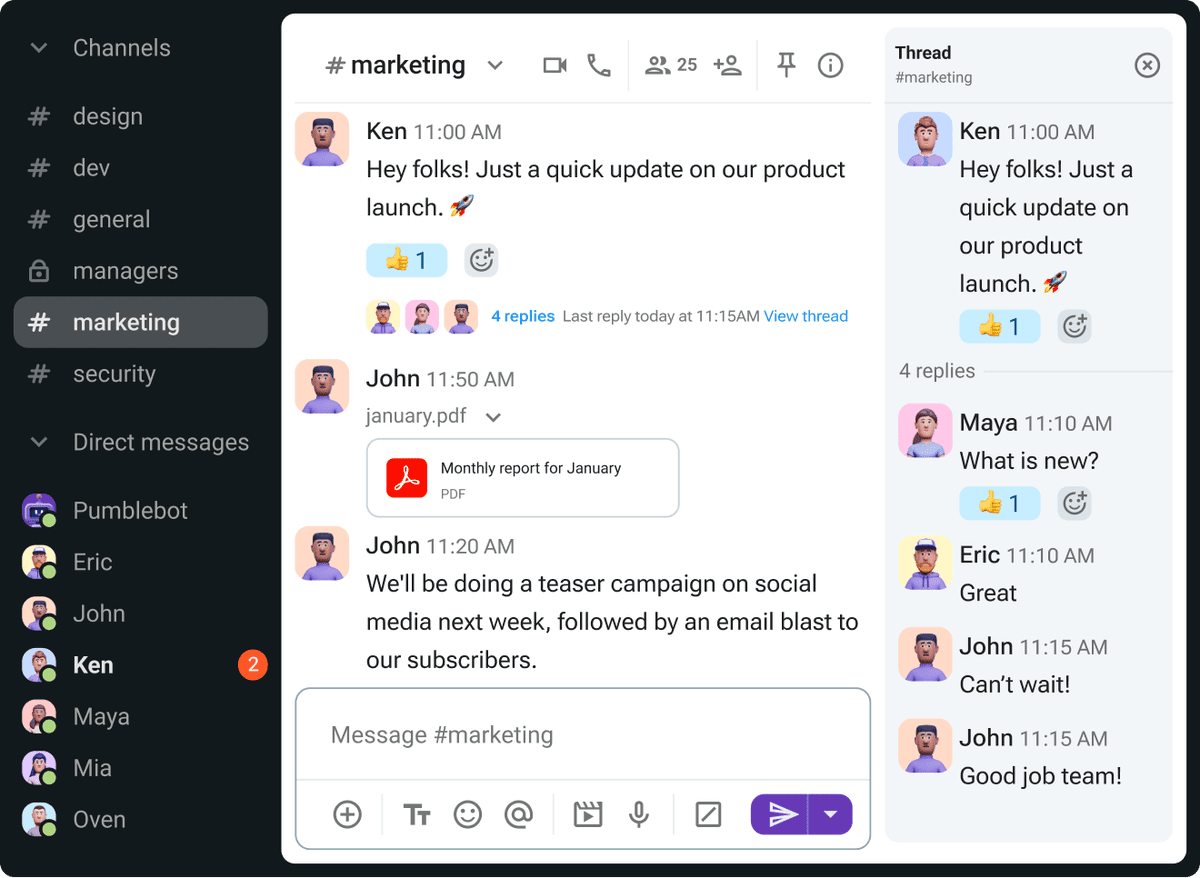Viewport: 1200px width, 878px height.
Task: Open the emoji picker in message toolbar
Action: (x=468, y=815)
